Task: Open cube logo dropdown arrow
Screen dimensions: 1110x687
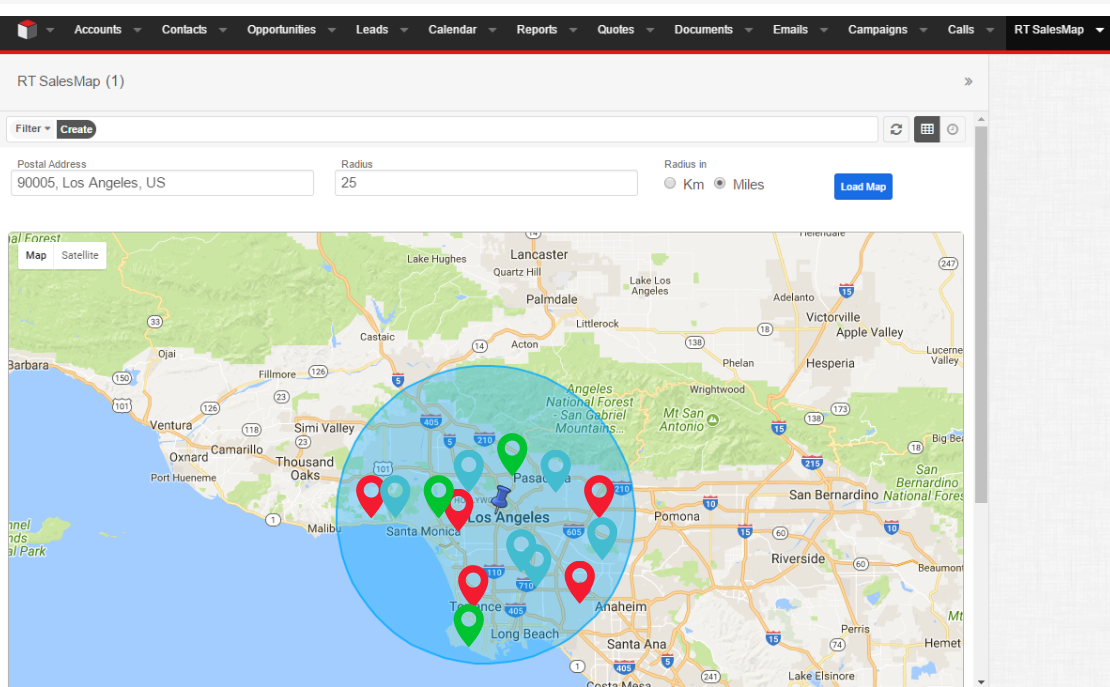Action: [x=50, y=30]
